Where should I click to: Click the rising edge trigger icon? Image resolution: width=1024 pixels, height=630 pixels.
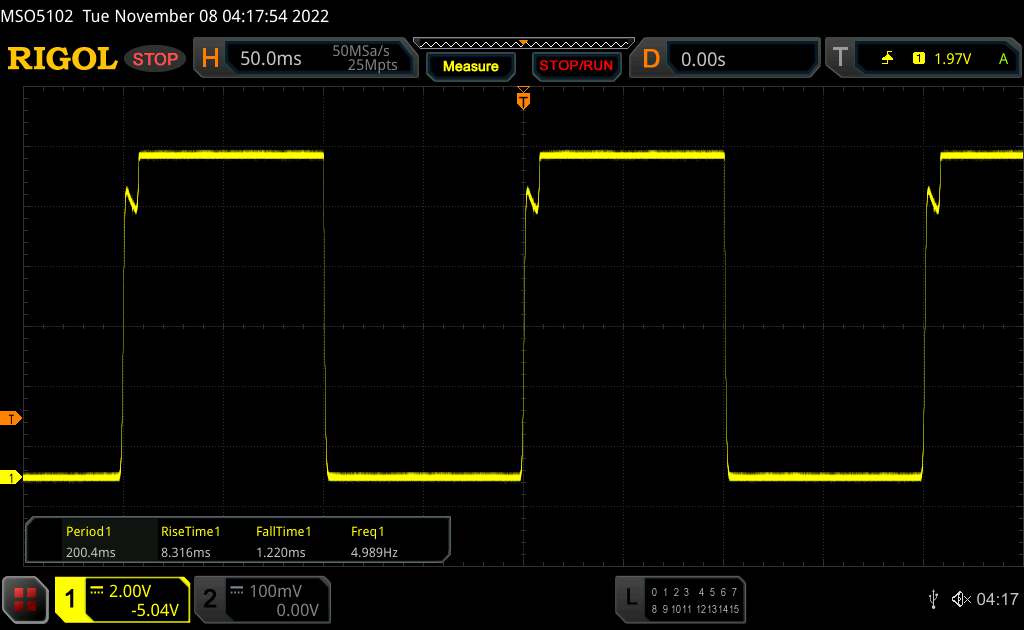(887, 59)
